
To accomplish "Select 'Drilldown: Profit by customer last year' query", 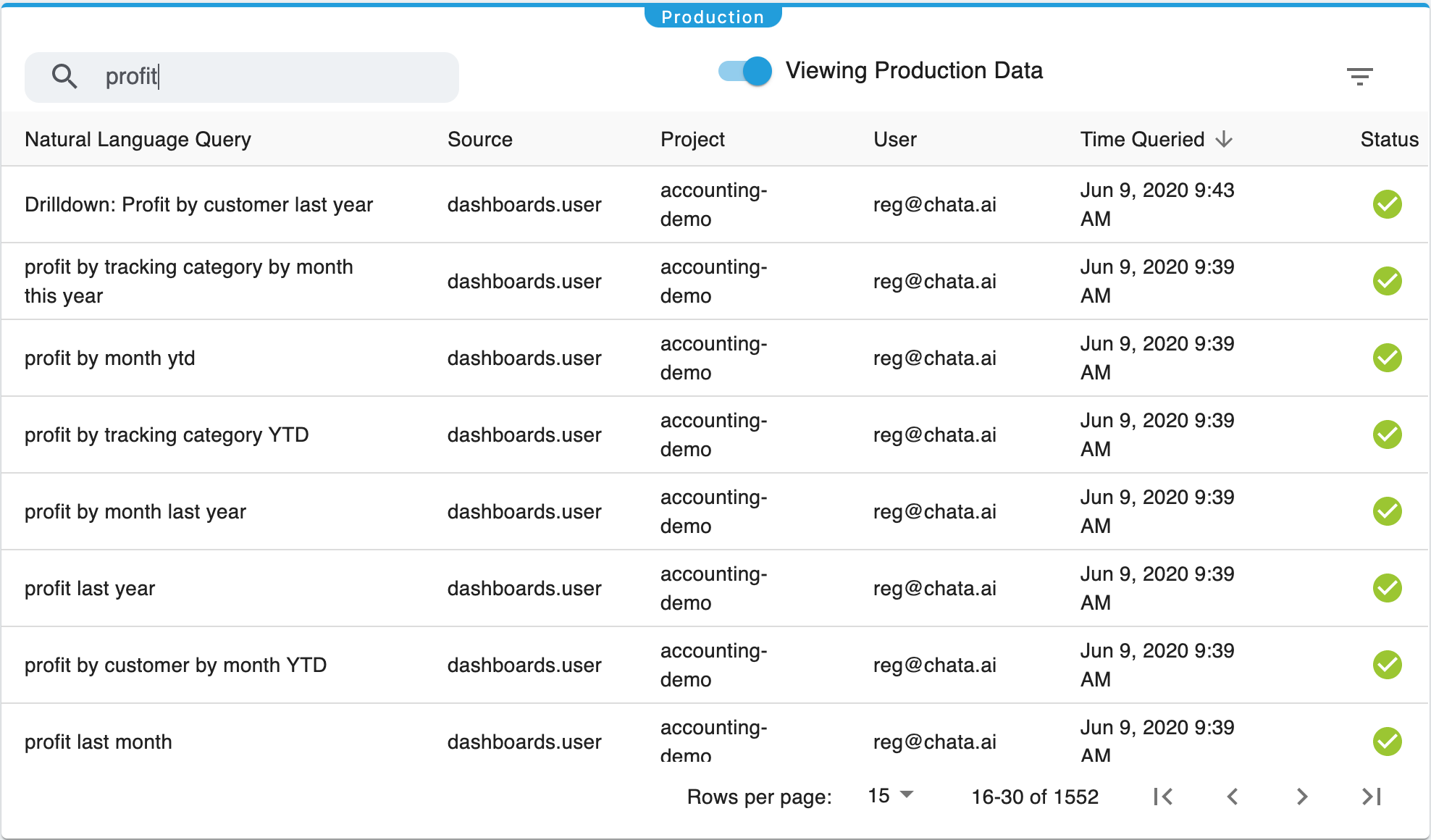I will pyautogui.click(x=198, y=205).
